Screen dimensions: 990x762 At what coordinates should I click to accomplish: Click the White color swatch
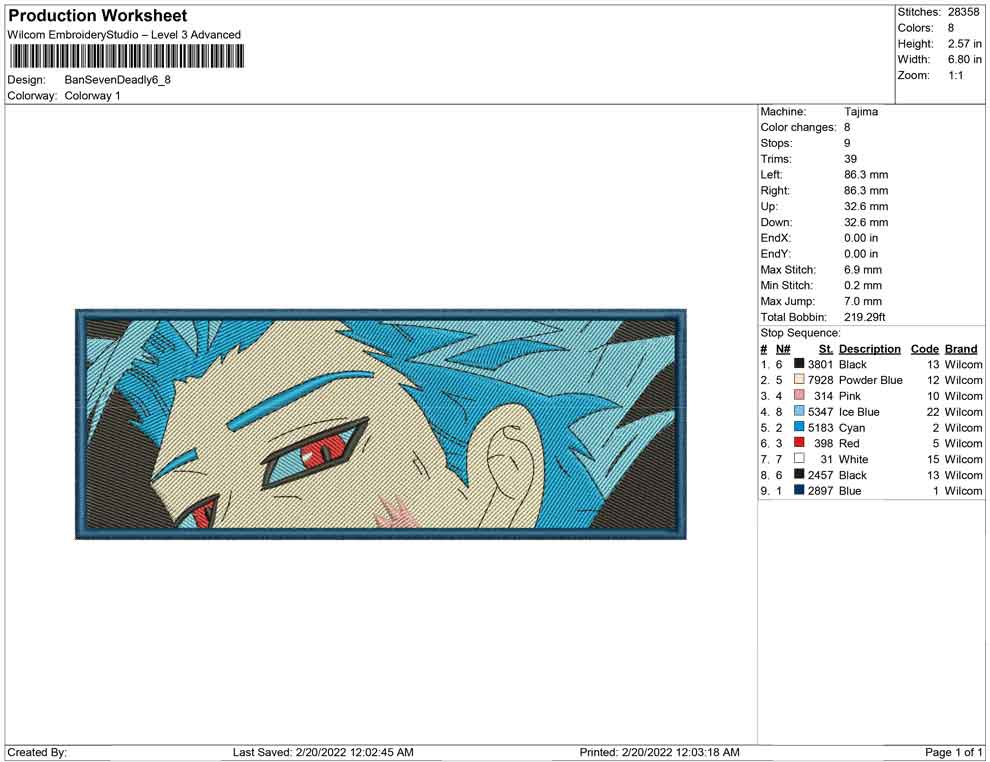pyautogui.click(x=799, y=458)
